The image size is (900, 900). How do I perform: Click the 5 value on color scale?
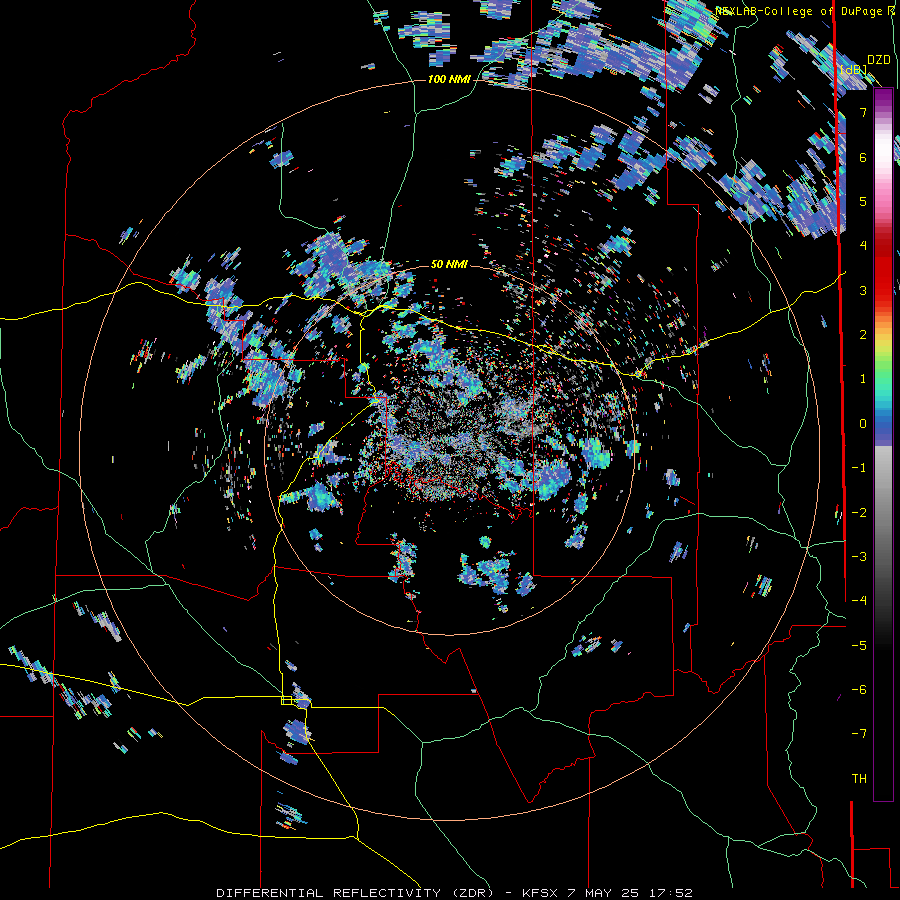[863, 201]
